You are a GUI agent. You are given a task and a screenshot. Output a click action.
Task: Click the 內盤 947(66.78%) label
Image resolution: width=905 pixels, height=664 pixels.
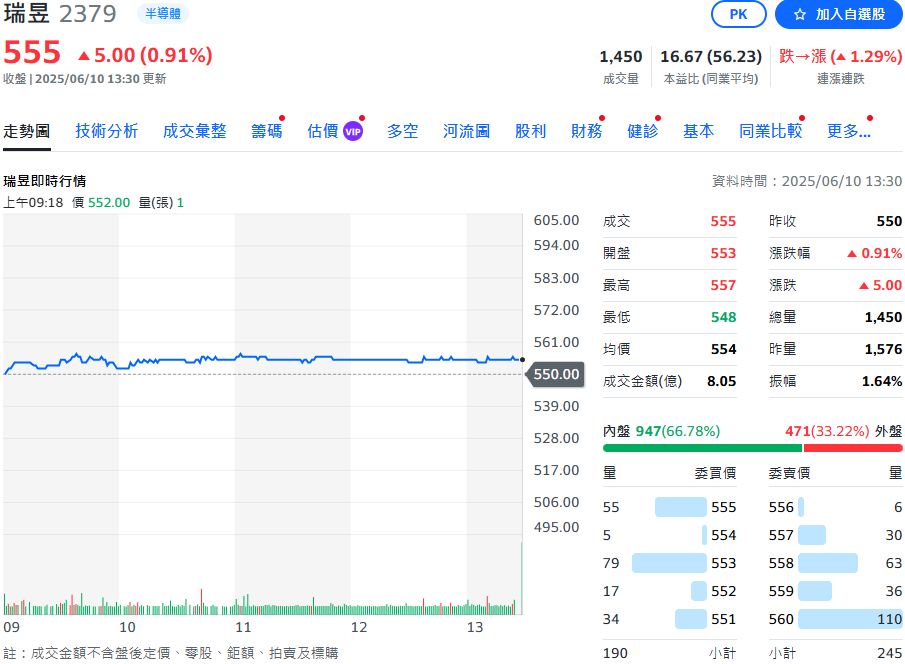[x=661, y=431]
